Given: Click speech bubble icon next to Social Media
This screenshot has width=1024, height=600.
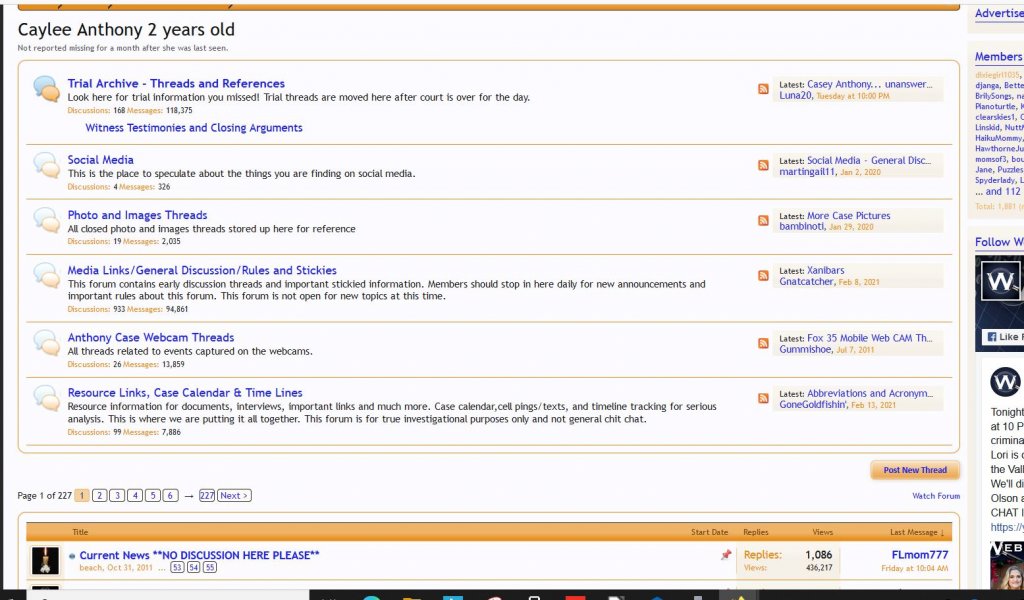Looking at the screenshot, I should pyautogui.click(x=46, y=165).
